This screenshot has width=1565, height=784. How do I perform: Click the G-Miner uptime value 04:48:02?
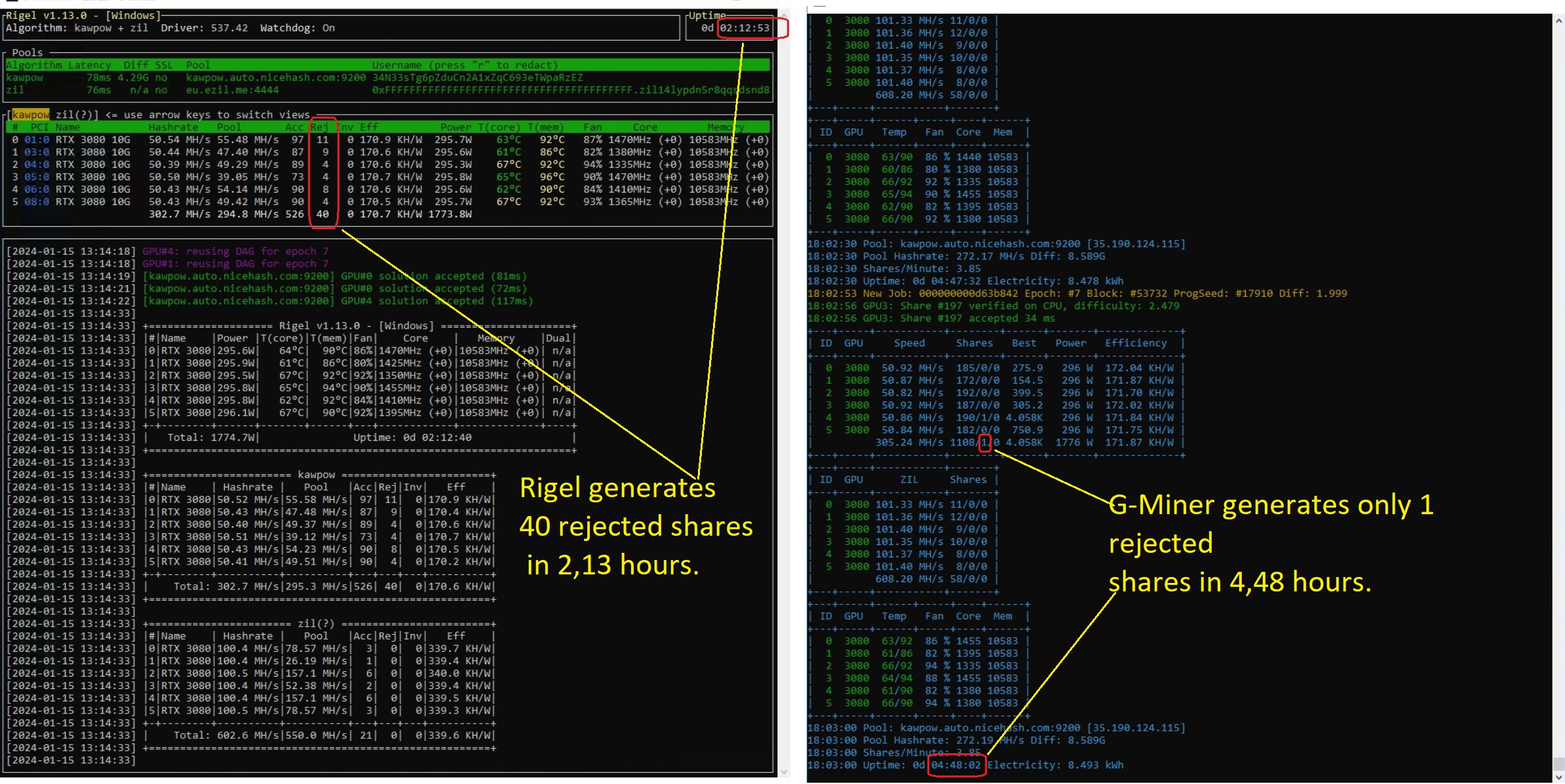956,766
